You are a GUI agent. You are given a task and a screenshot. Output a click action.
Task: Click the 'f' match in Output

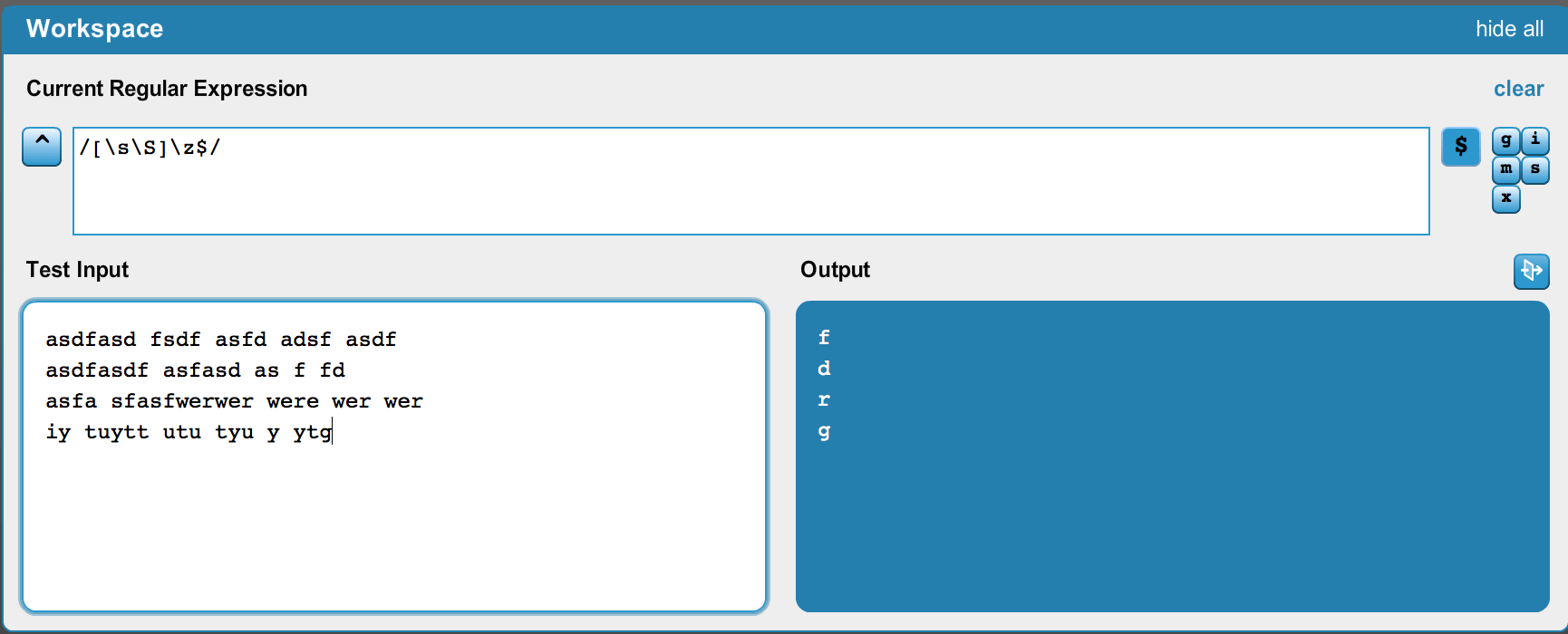(824, 338)
